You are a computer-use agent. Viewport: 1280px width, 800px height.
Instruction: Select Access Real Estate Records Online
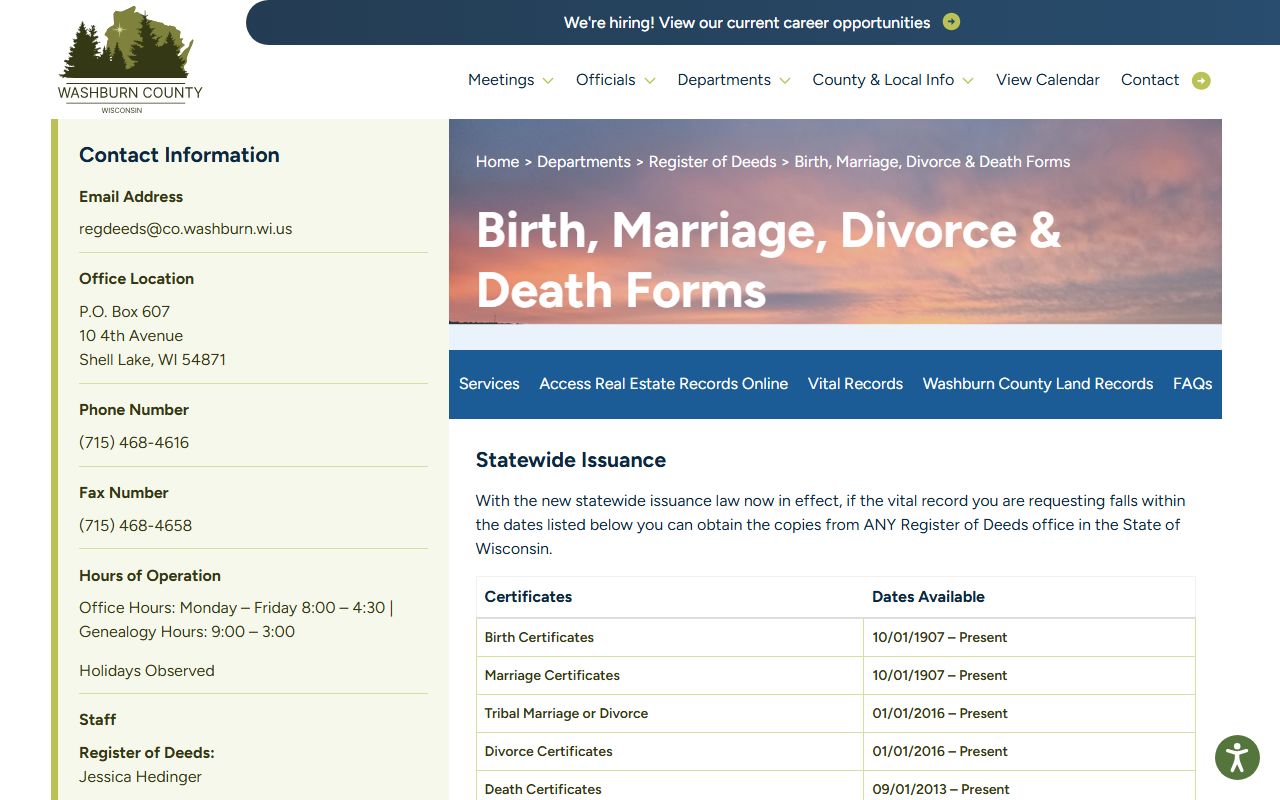(x=664, y=384)
